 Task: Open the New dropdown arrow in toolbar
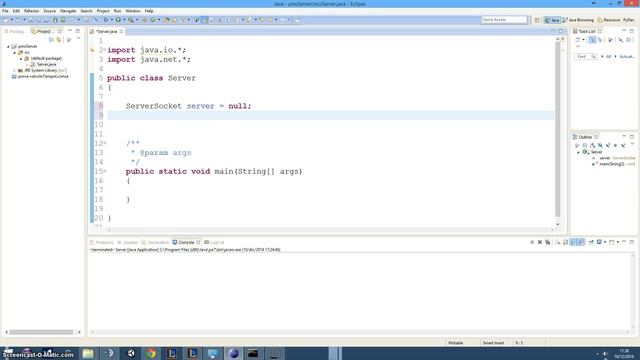pyautogui.click(x=11, y=20)
